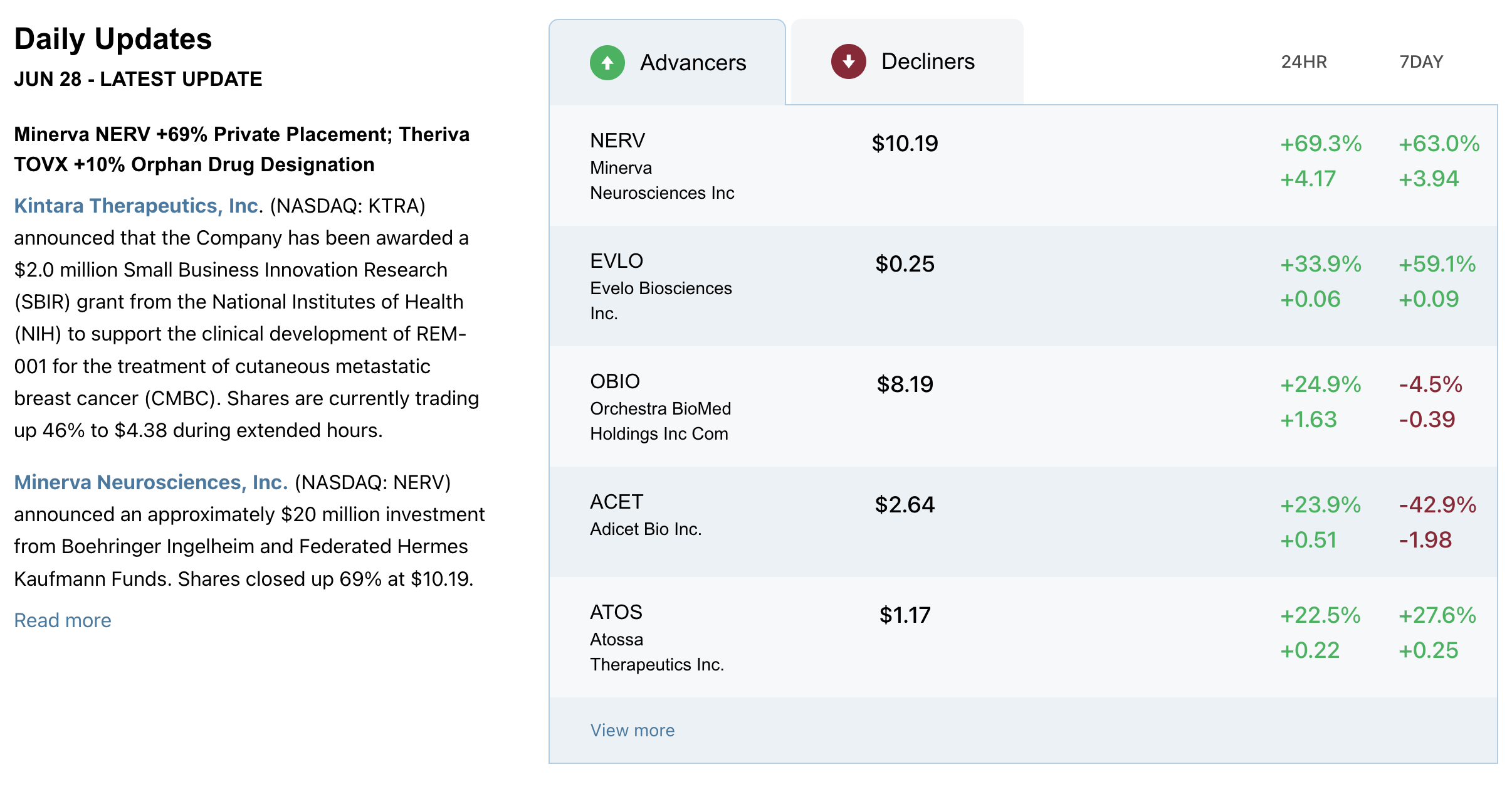Switch to the Advancers tab
The height and width of the screenshot is (789, 1512).
click(667, 62)
